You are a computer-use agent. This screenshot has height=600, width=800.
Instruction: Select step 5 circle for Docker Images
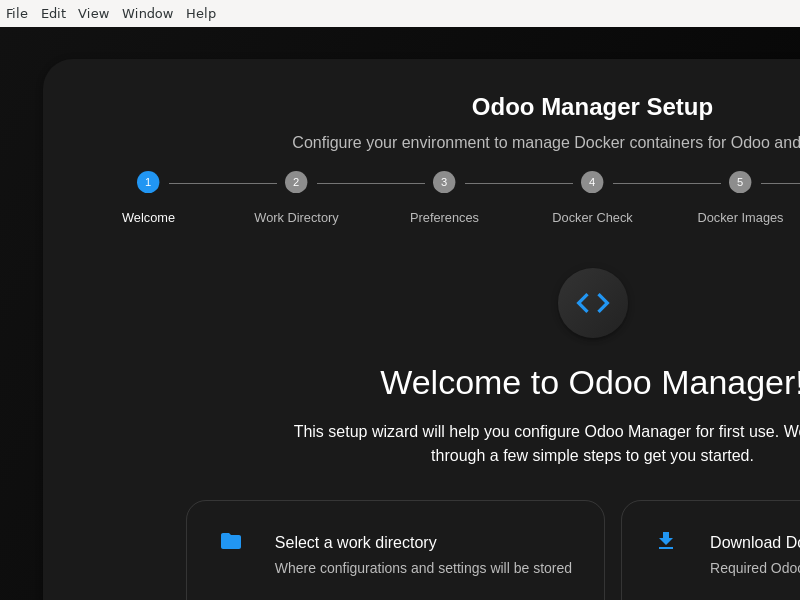[x=740, y=182]
